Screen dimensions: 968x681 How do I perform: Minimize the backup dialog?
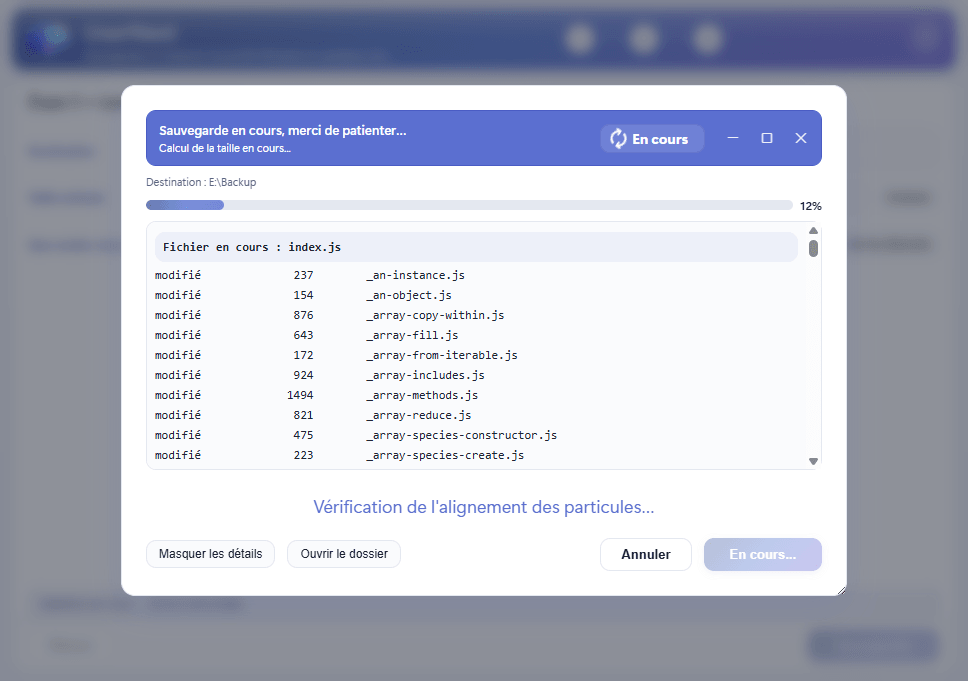click(733, 138)
